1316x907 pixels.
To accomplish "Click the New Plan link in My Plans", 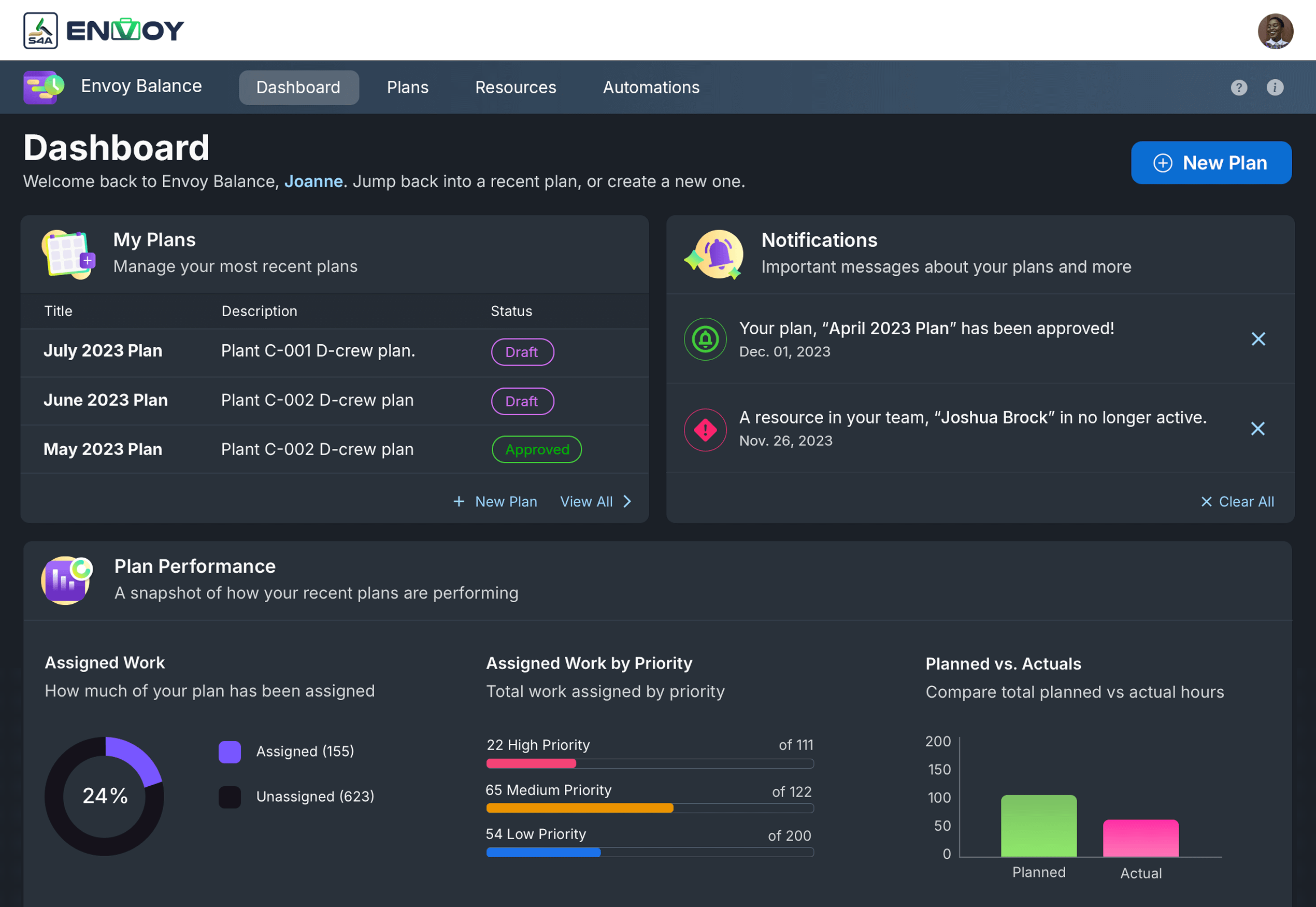I will [x=495, y=502].
